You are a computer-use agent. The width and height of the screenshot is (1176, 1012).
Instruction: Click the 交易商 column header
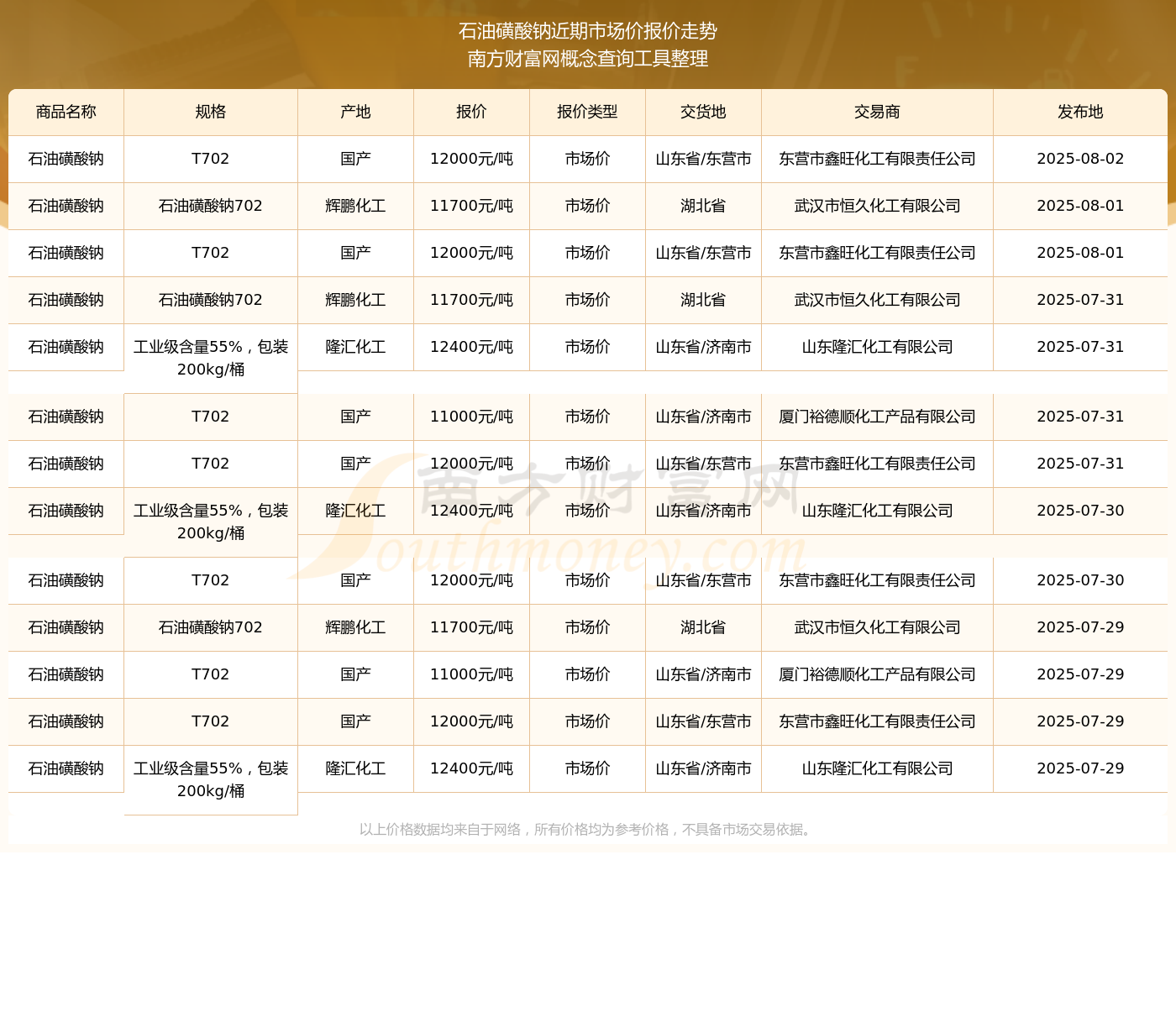point(877,112)
